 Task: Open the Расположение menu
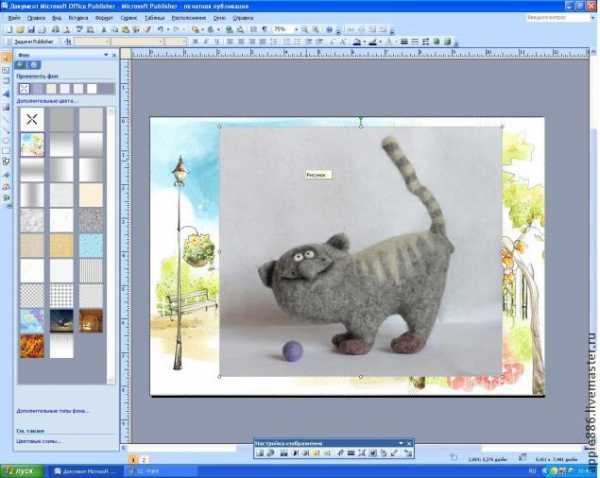(x=189, y=18)
